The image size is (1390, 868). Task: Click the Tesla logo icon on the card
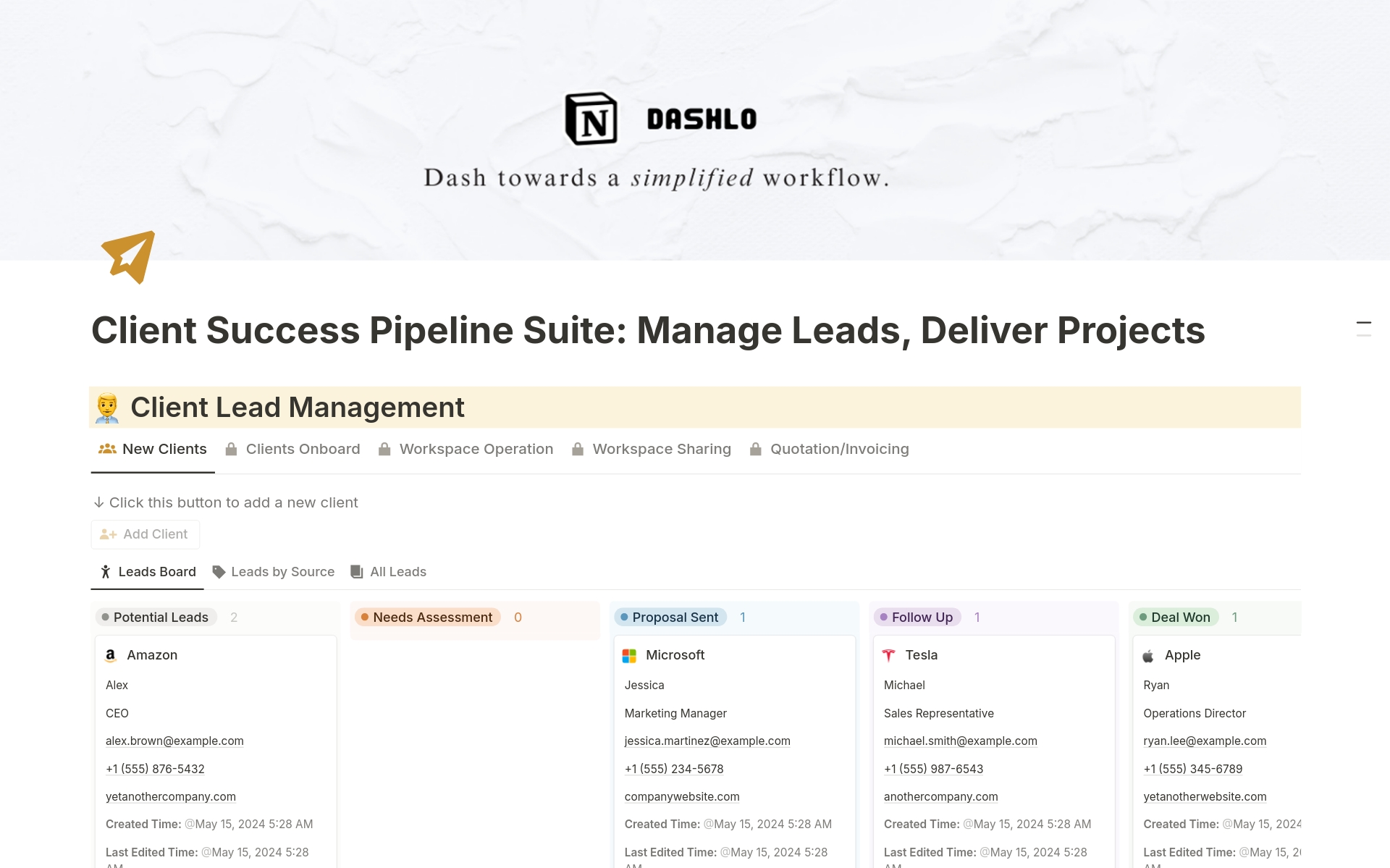pos(889,655)
